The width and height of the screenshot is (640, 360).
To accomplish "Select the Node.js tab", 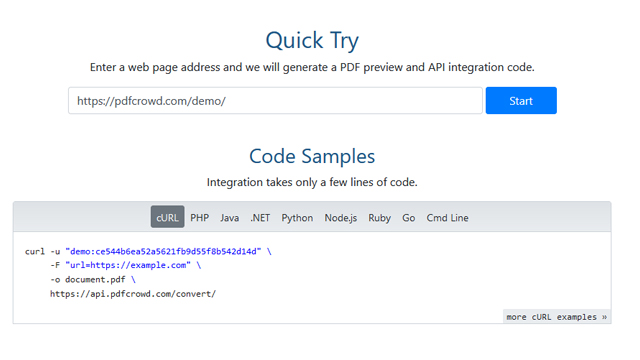I will tap(341, 218).
